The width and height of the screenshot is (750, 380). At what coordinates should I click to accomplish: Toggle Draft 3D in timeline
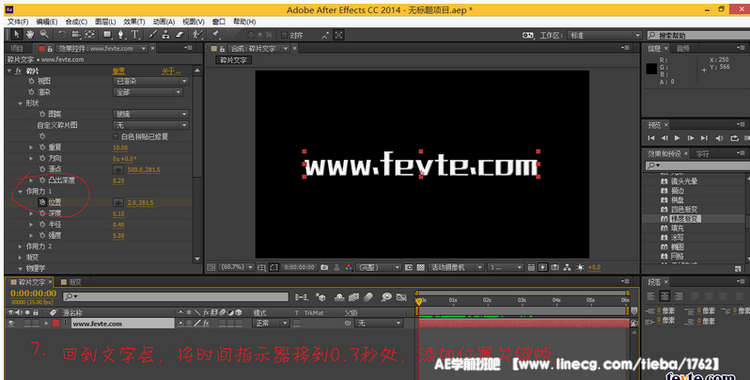[x=321, y=297]
